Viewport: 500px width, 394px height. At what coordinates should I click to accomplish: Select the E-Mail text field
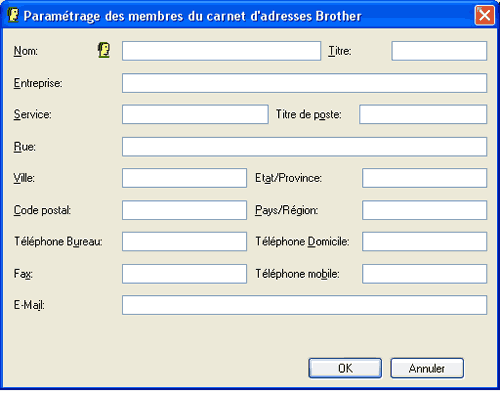(x=304, y=305)
